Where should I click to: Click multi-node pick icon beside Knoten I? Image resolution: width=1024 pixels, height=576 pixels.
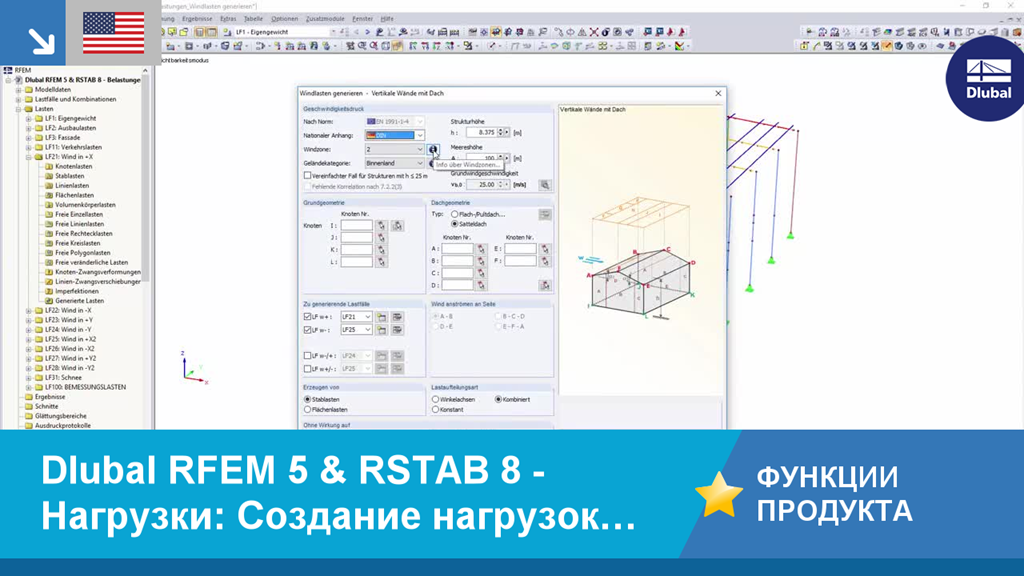(x=397, y=225)
